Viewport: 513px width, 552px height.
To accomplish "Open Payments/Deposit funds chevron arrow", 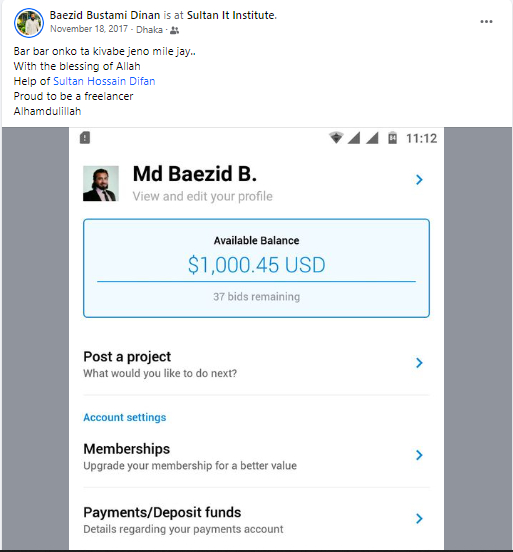I will click(419, 518).
